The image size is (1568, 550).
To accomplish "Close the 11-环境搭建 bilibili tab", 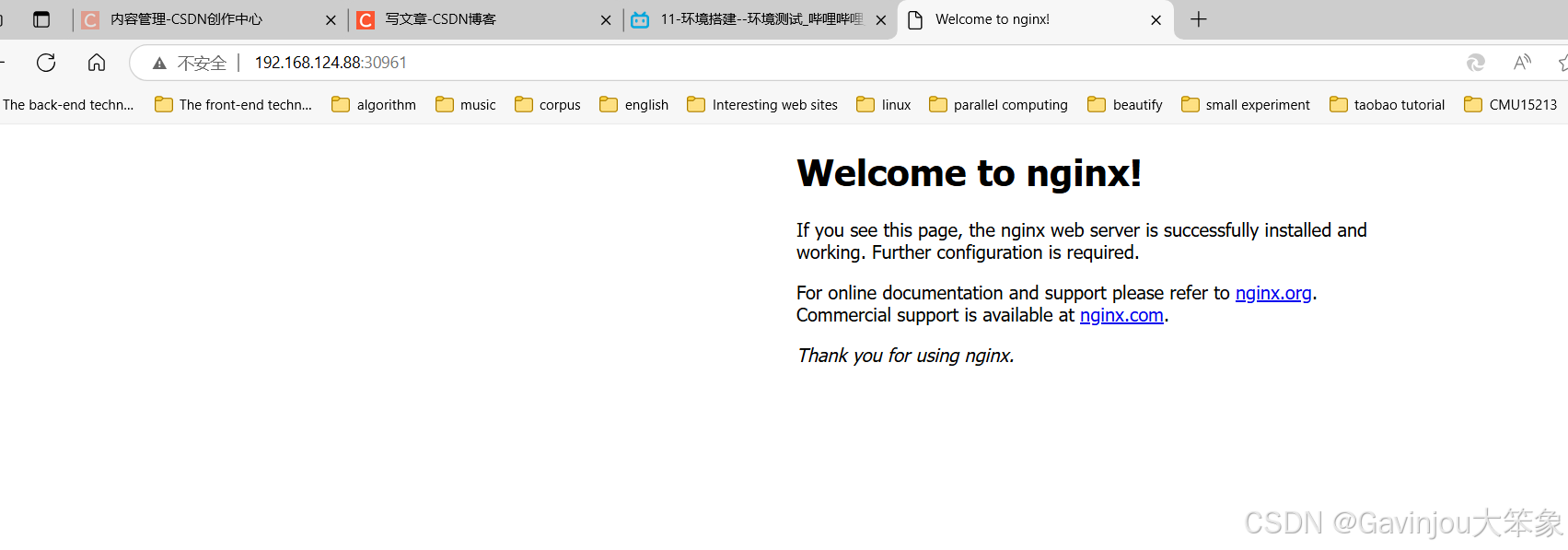I will coord(880,19).
